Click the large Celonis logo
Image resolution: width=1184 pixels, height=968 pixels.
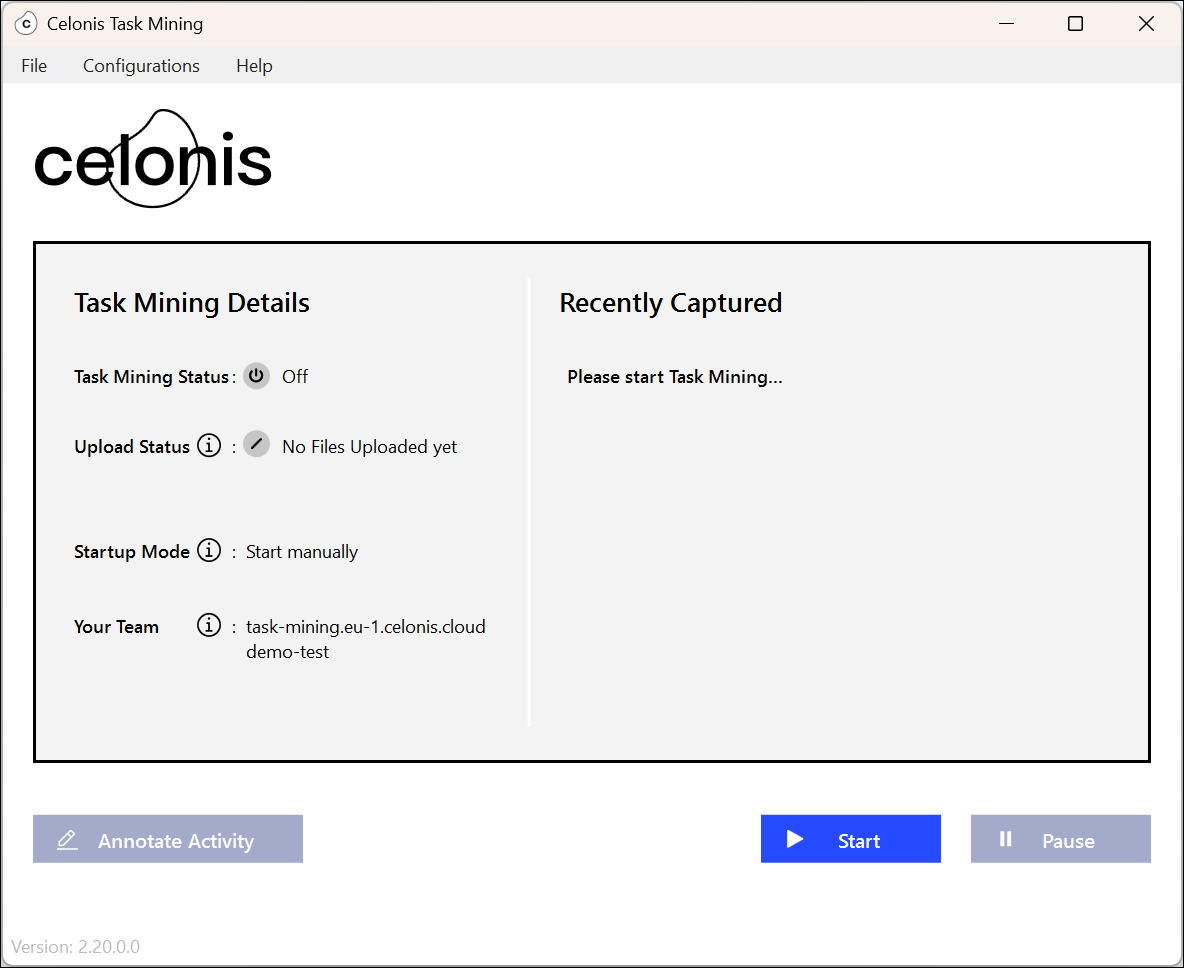point(153,161)
